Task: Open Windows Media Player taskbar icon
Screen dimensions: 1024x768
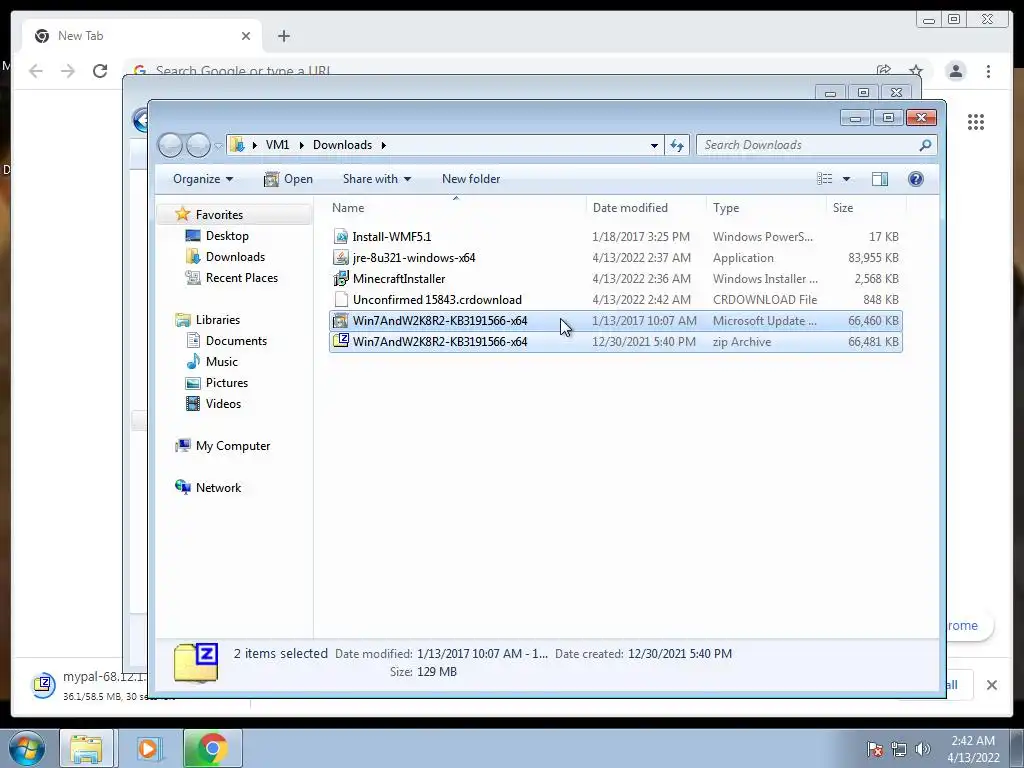Action: [x=148, y=748]
